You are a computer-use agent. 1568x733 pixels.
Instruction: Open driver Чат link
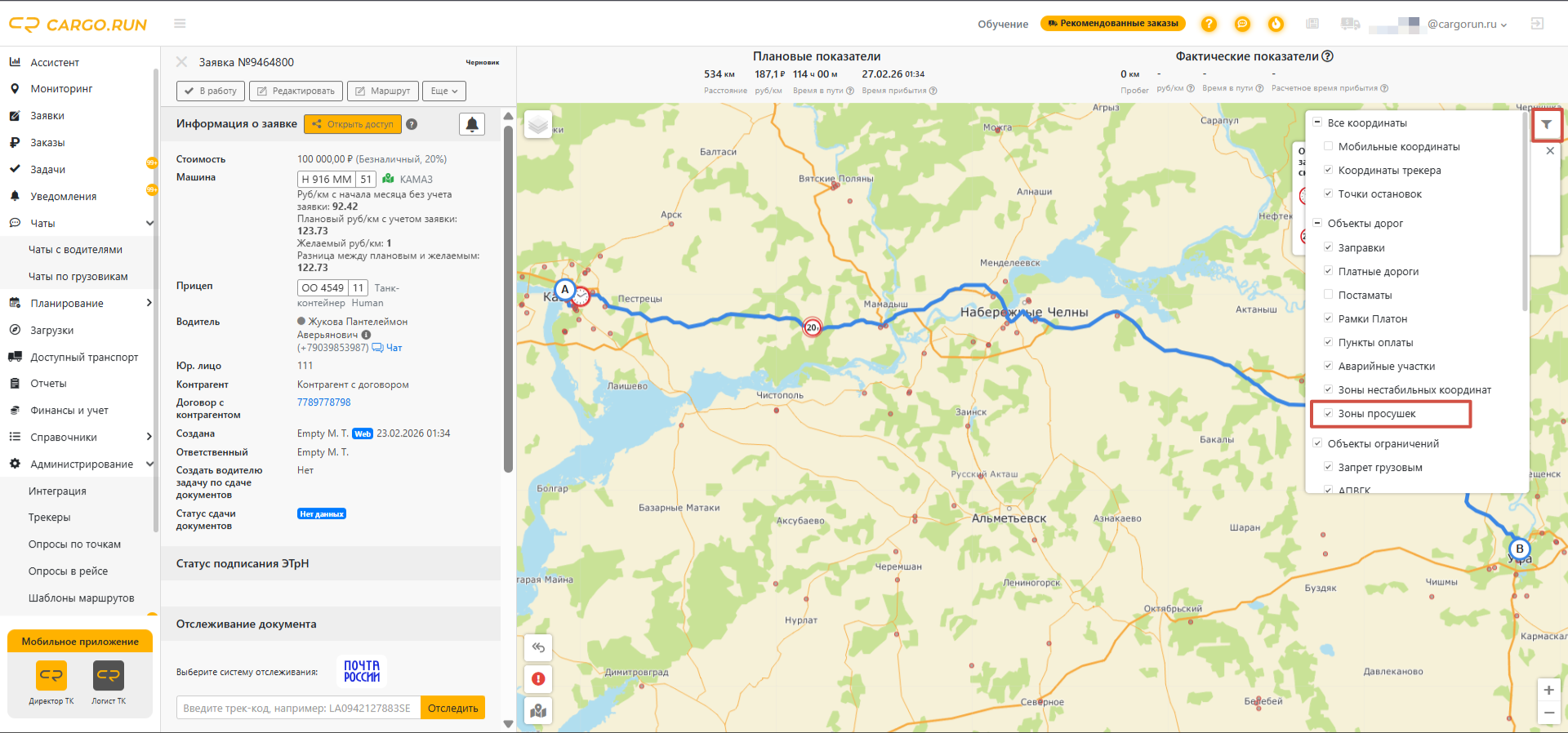pyautogui.click(x=388, y=348)
